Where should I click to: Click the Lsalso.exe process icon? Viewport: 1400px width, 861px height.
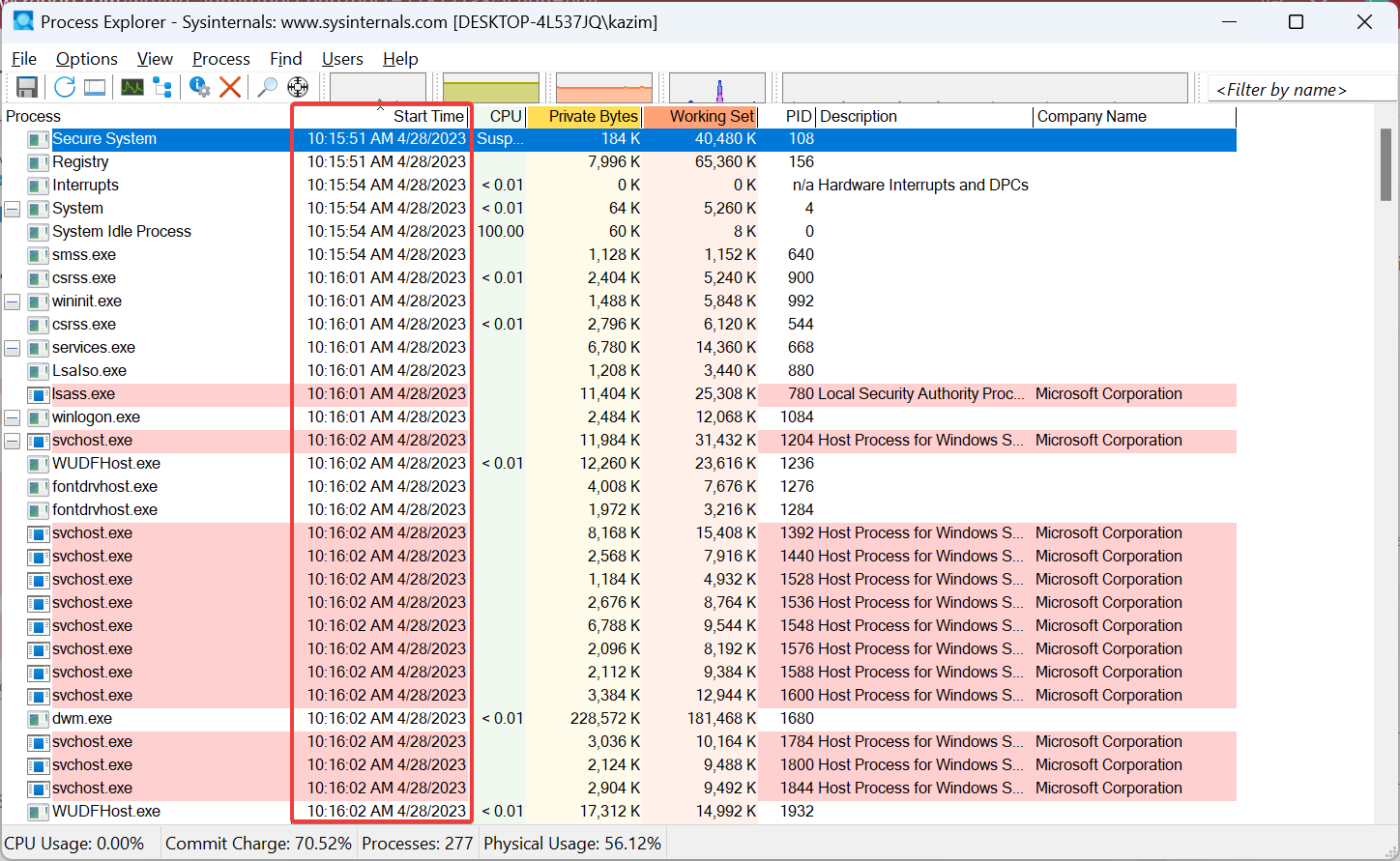38,371
